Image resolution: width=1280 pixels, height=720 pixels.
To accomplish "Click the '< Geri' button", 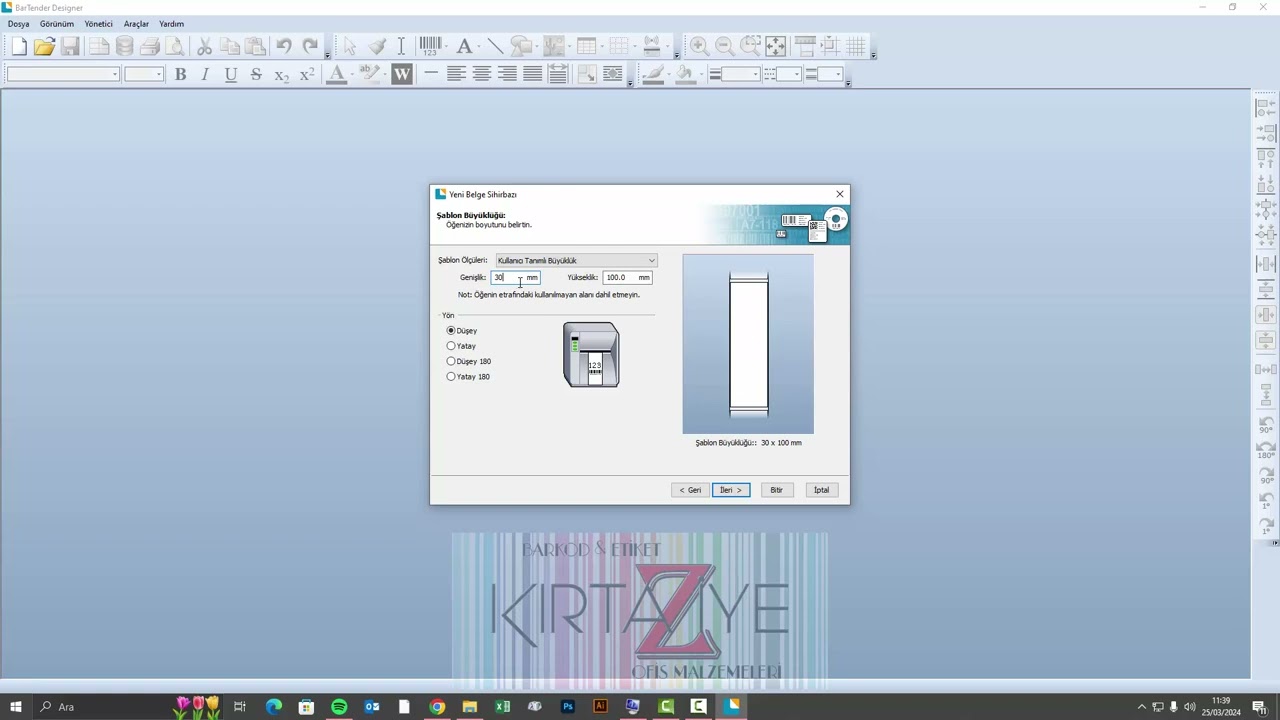I will (690, 490).
